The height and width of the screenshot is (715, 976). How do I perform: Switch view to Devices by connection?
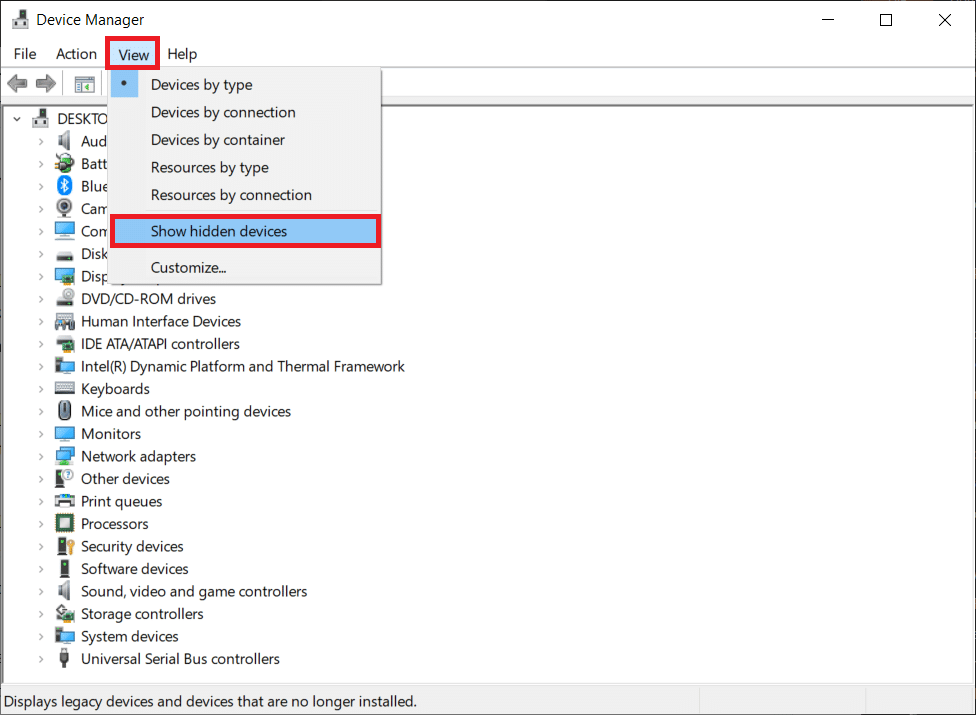(223, 112)
